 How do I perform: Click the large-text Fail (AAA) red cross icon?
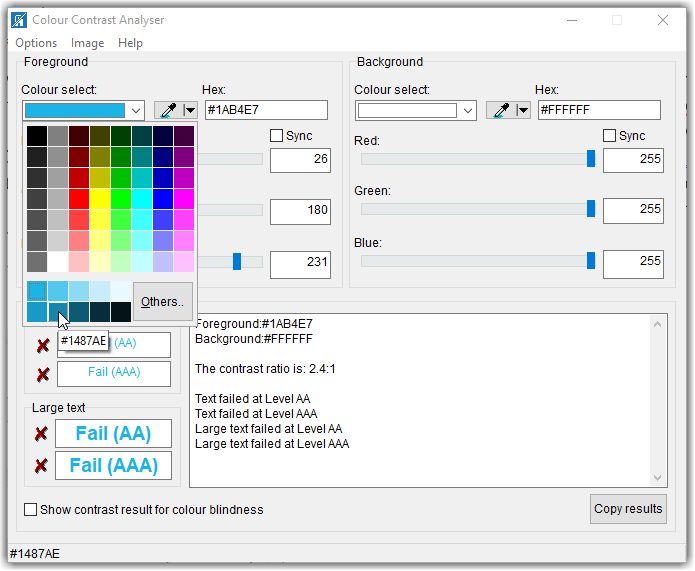[x=41, y=466]
